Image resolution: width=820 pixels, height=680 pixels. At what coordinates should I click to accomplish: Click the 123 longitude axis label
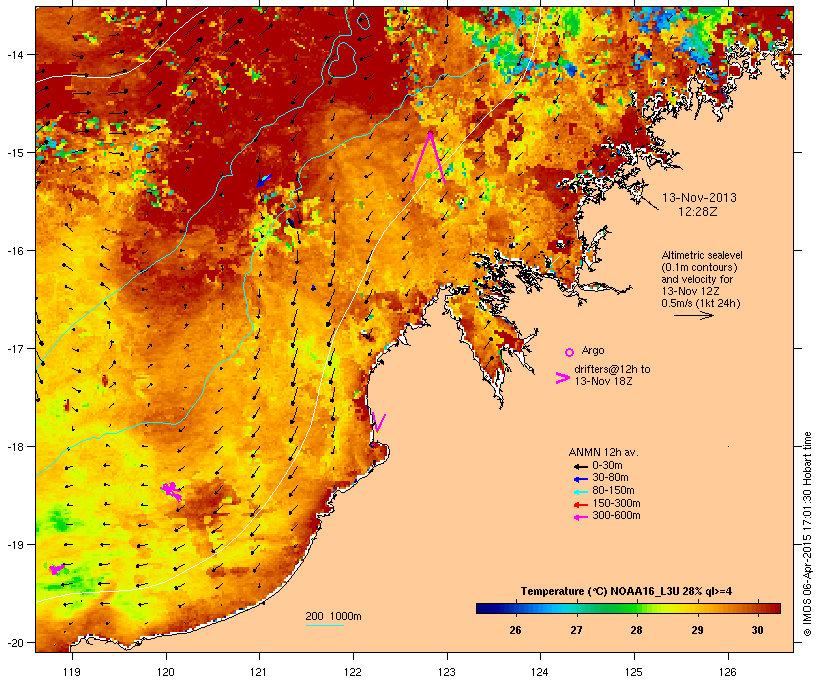coord(447,672)
